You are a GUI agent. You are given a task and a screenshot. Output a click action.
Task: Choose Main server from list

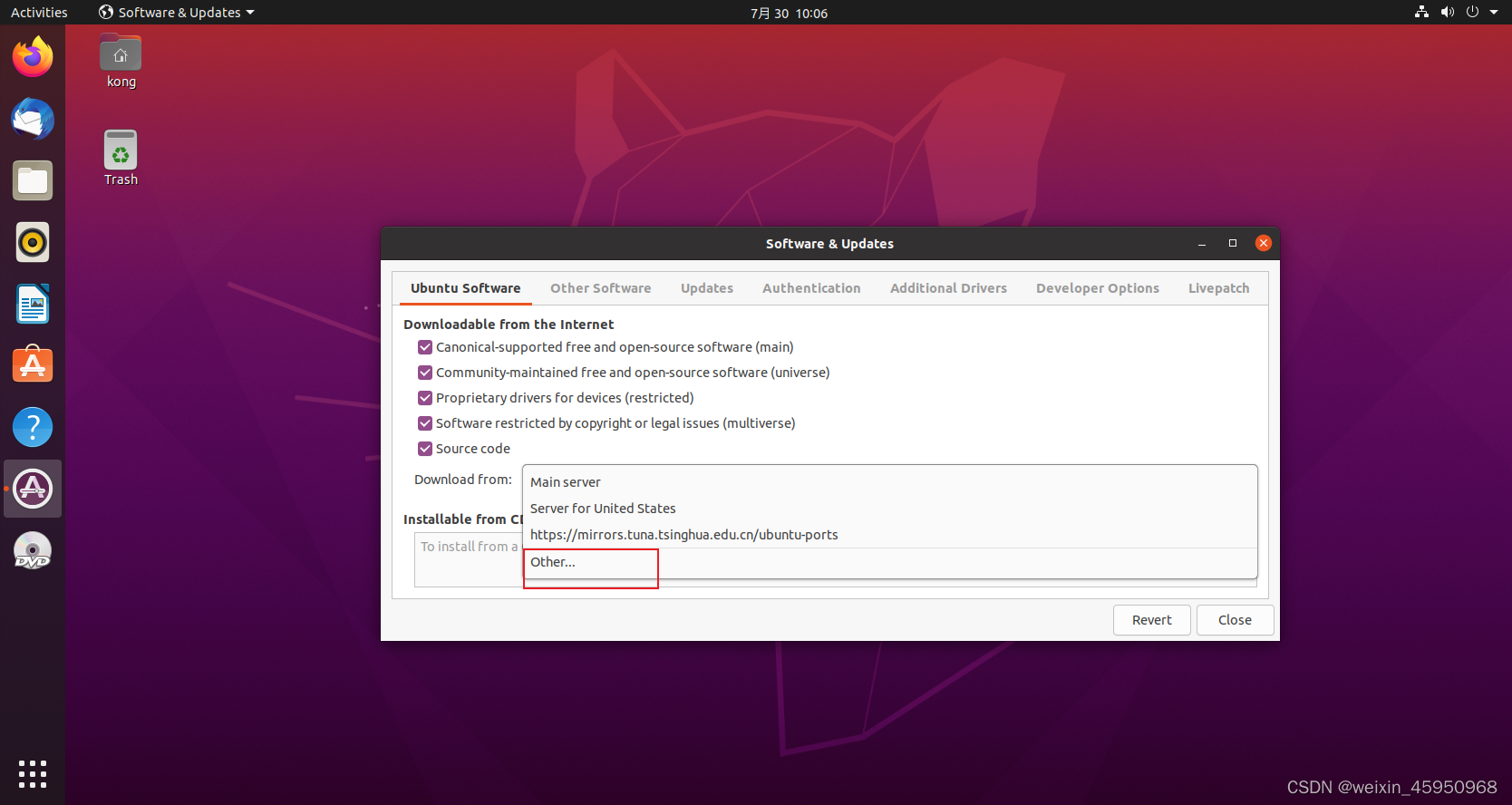[889, 482]
